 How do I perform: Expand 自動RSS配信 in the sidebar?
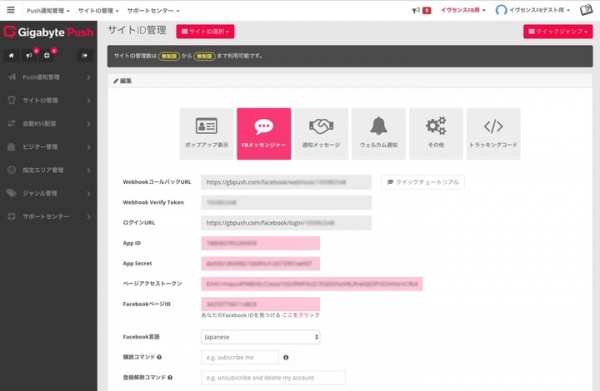click(49, 124)
